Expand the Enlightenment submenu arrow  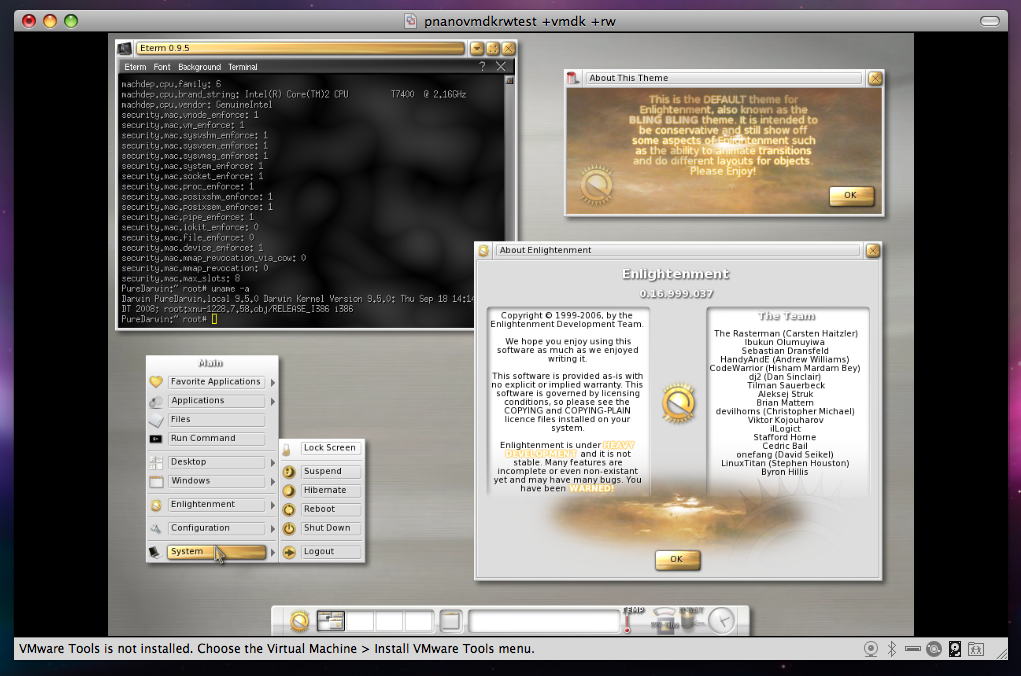coord(273,505)
